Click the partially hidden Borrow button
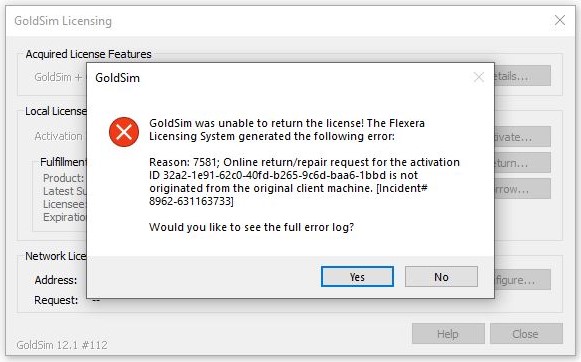Image resolution: width=581 pixels, height=362 pixels. tap(522, 189)
